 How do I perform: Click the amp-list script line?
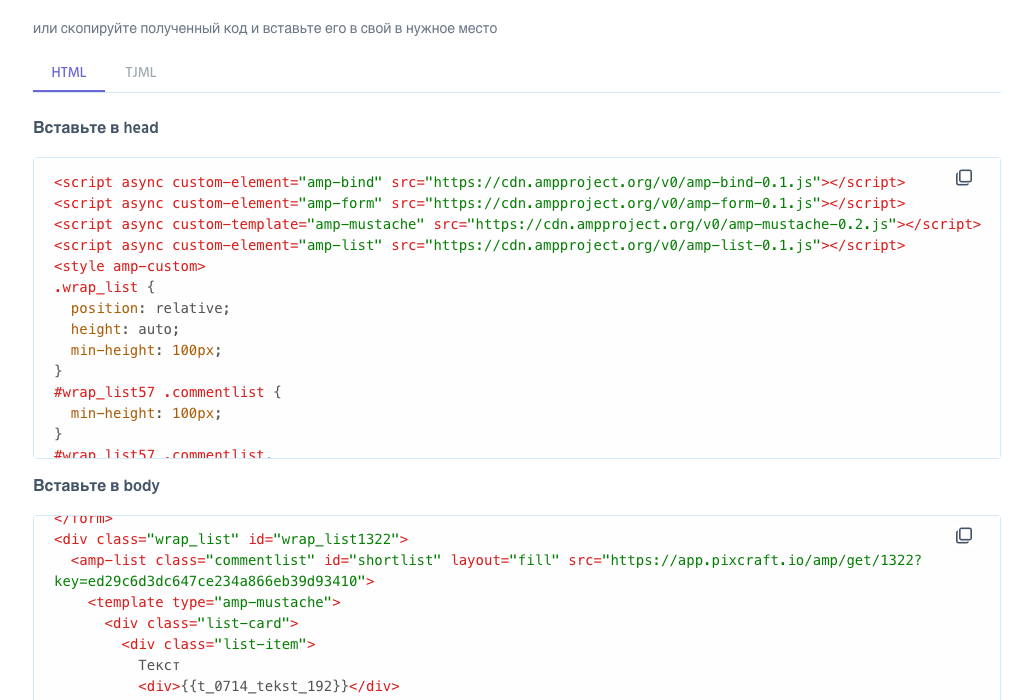tap(480, 246)
